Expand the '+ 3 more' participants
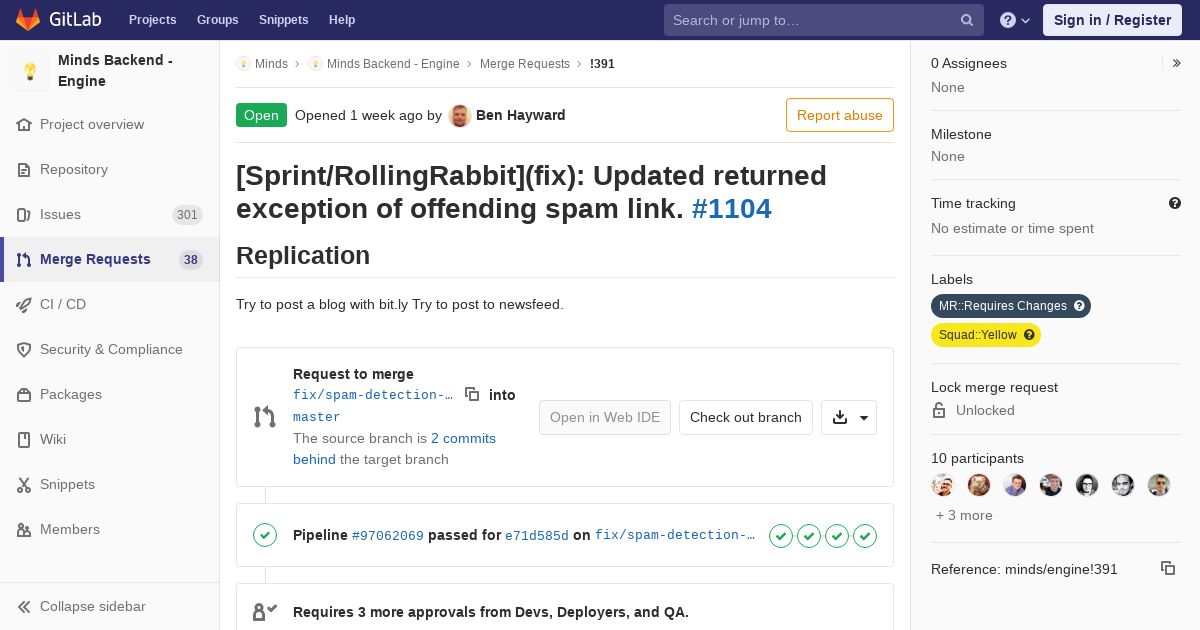Screen dimensions: 1200x630 [x=964, y=515]
